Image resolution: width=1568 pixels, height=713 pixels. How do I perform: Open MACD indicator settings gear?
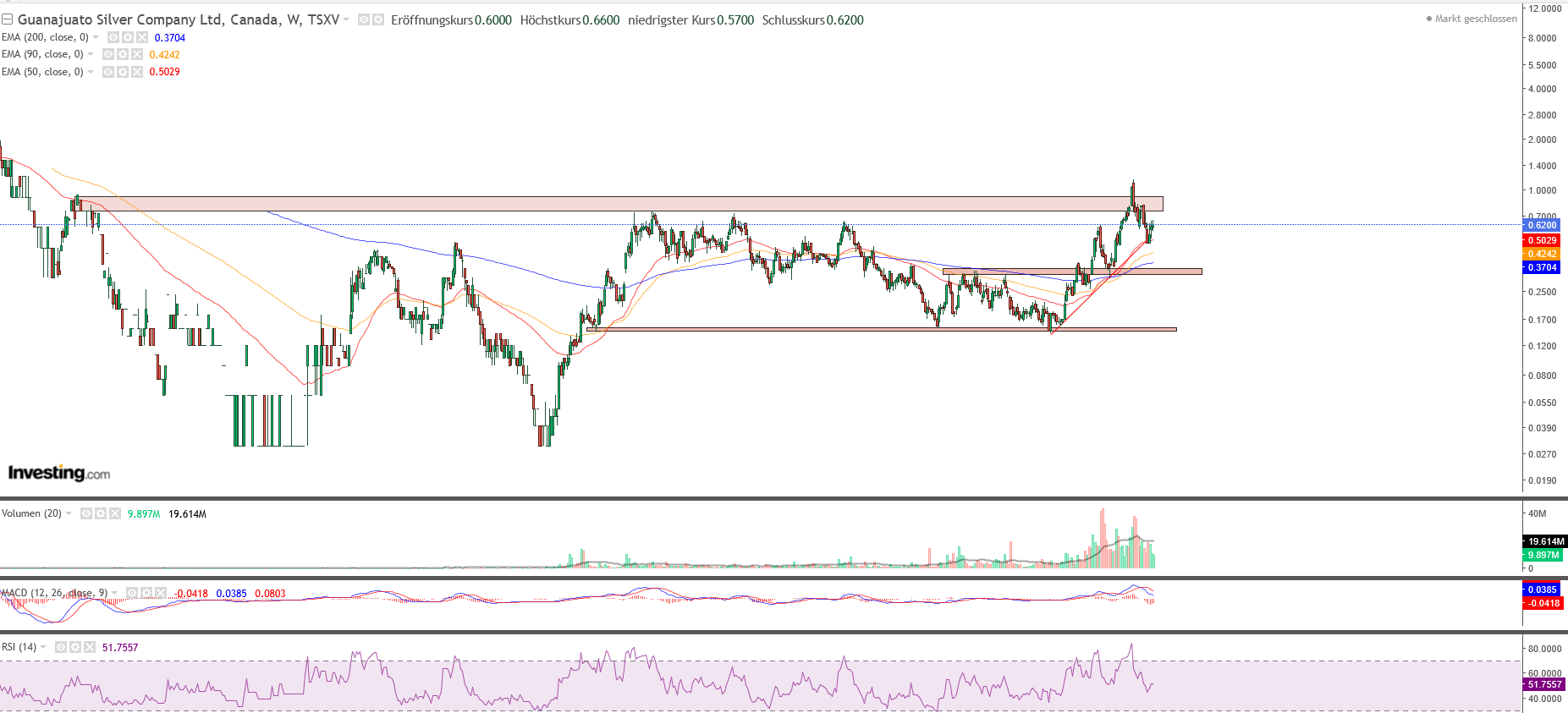point(146,593)
